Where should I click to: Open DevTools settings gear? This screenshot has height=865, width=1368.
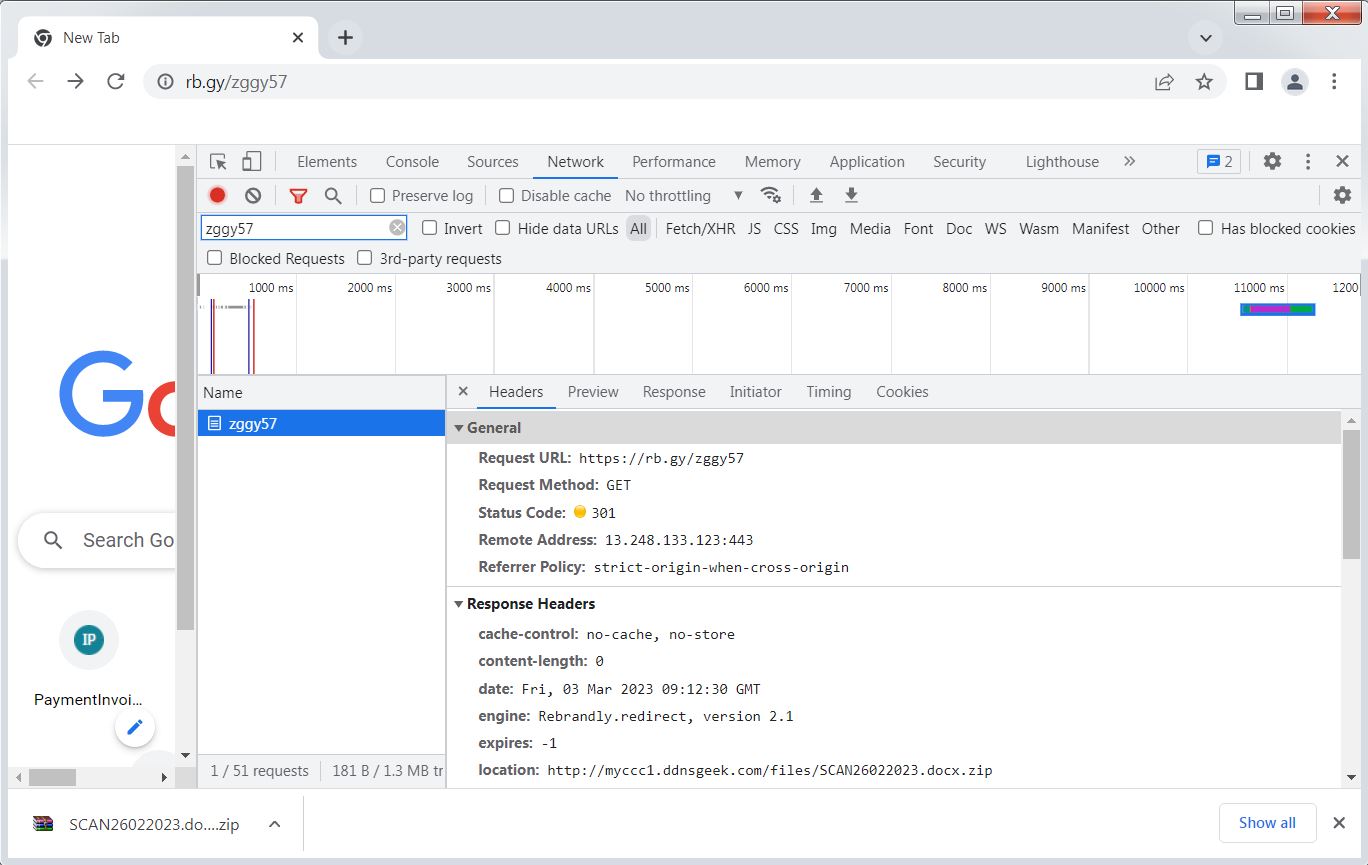click(x=1272, y=162)
